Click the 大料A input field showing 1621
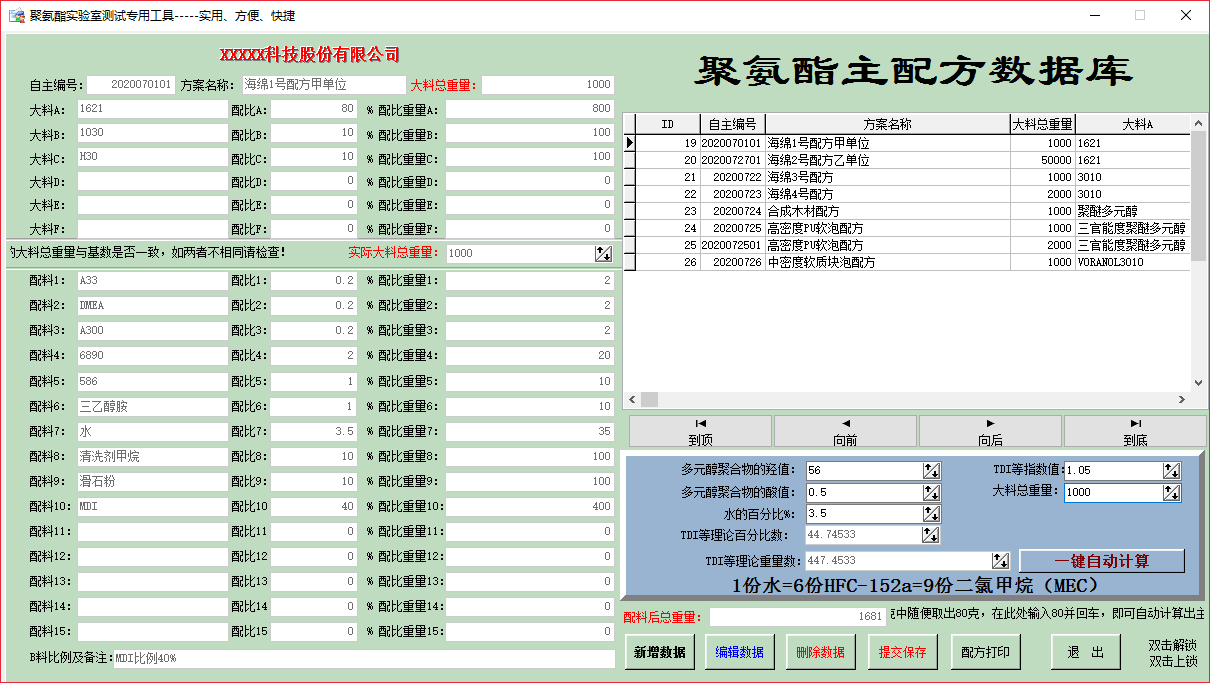This screenshot has width=1210, height=683. point(152,109)
